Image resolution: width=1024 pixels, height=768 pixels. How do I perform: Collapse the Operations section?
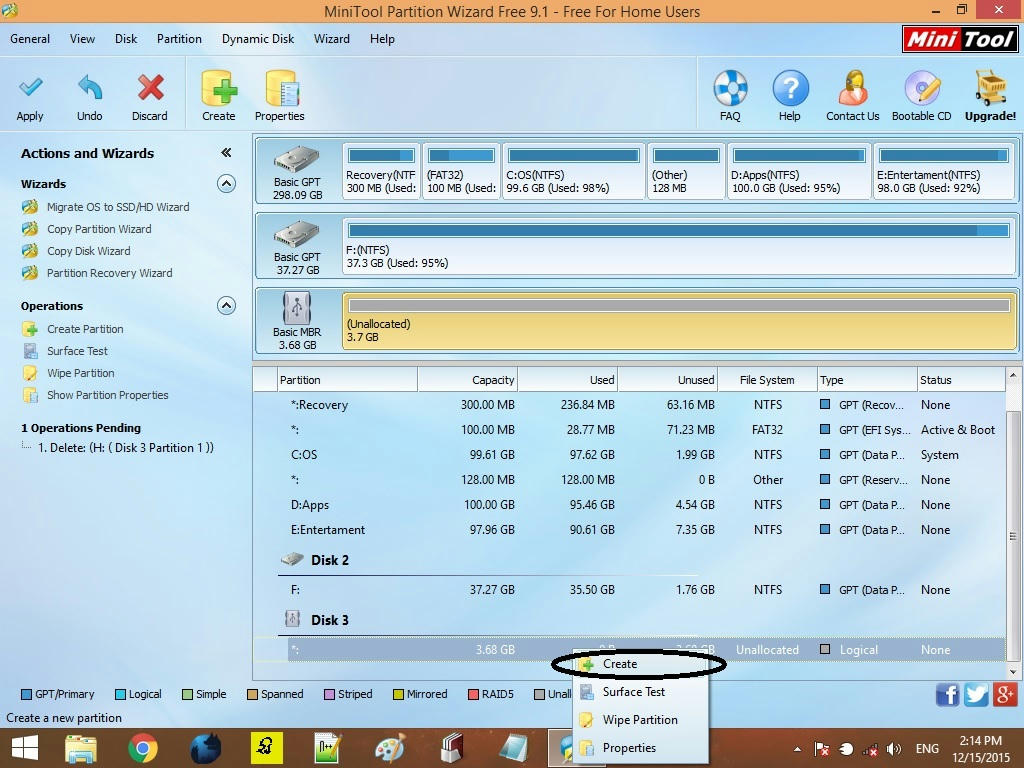click(226, 306)
